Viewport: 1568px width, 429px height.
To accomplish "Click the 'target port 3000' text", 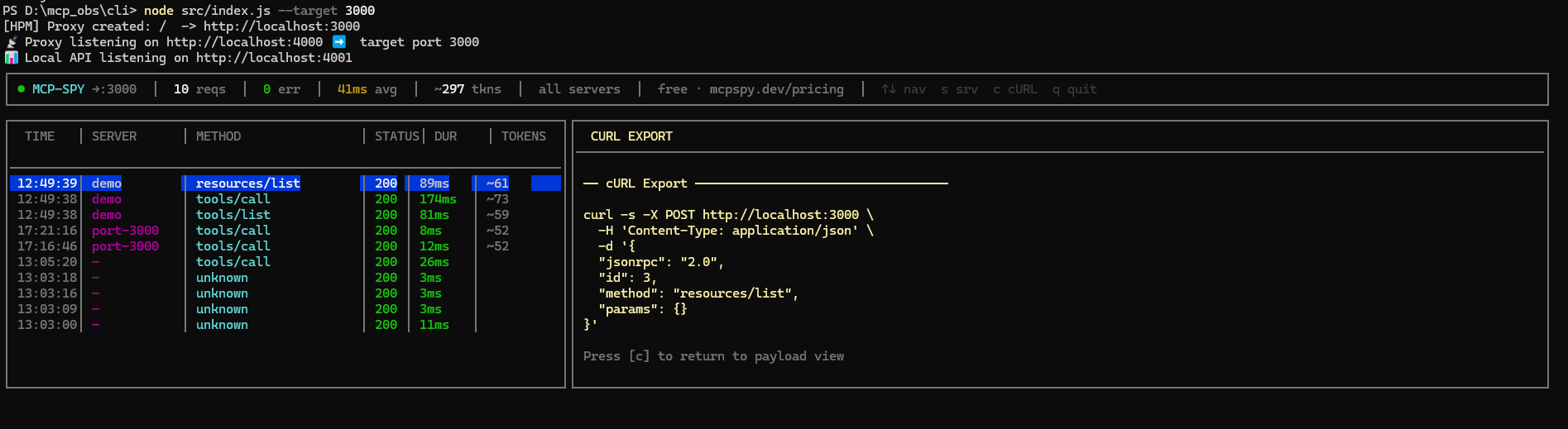I will click(420, 42).
